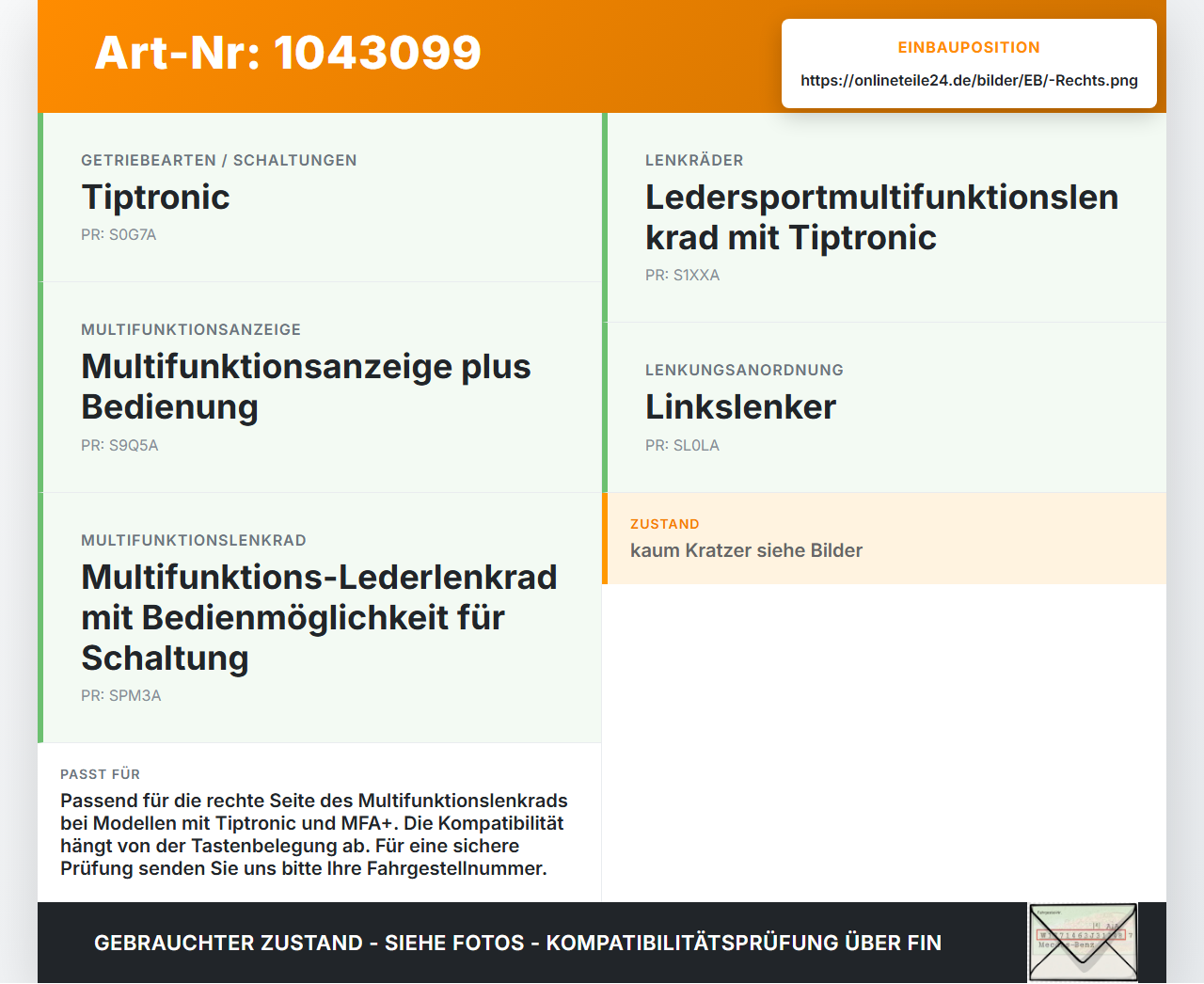Click the Linkslenker heading
The height and width of the screenshot is (984, 1204).
coord(740,406)
